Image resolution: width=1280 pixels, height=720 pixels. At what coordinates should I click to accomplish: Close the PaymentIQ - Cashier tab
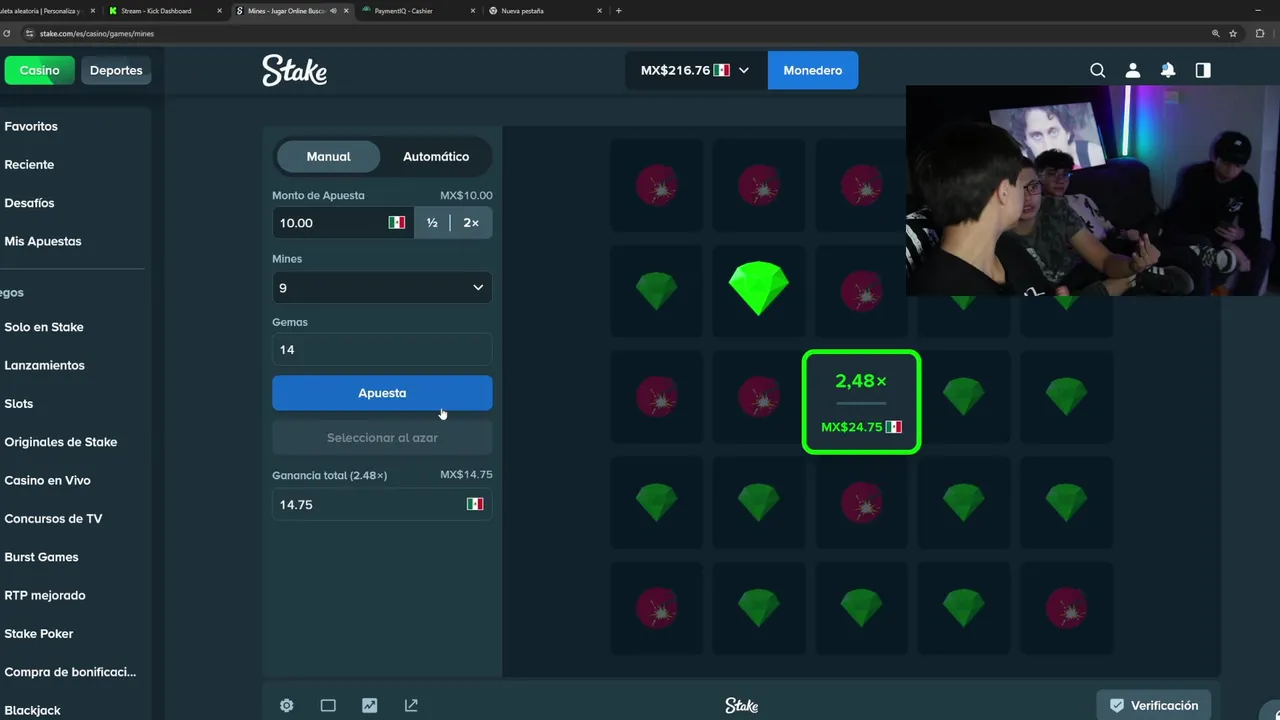click(x=472, y=11)
